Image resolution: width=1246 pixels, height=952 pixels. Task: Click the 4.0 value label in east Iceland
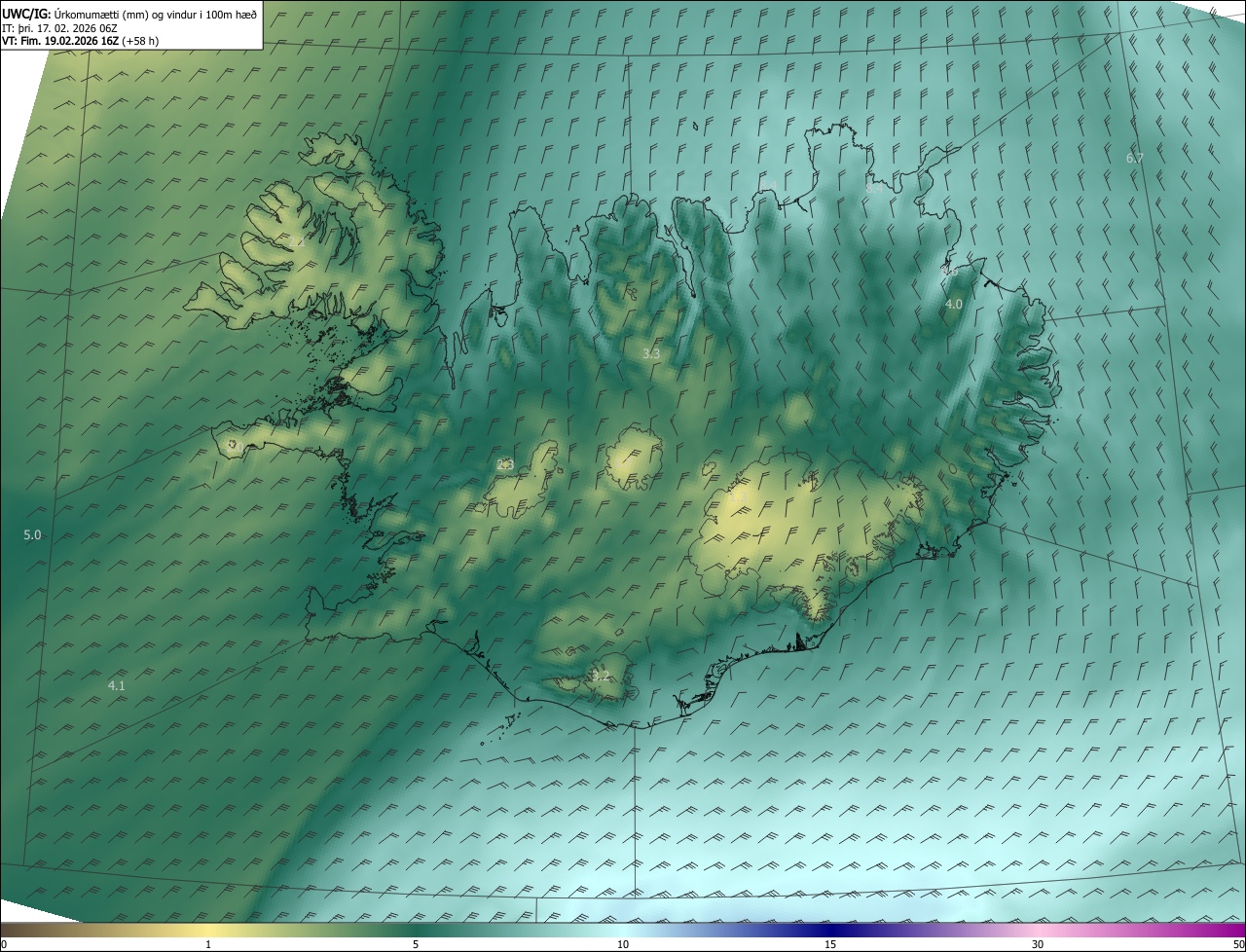coord(954,305)
